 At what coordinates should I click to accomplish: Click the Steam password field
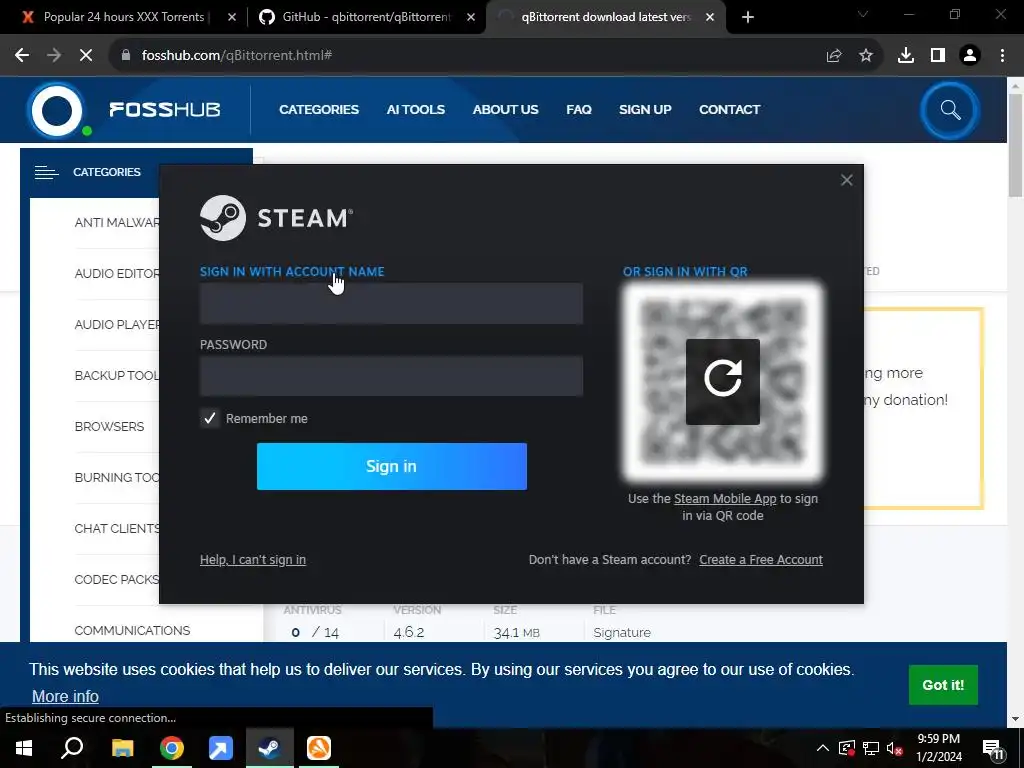(391, 376)
